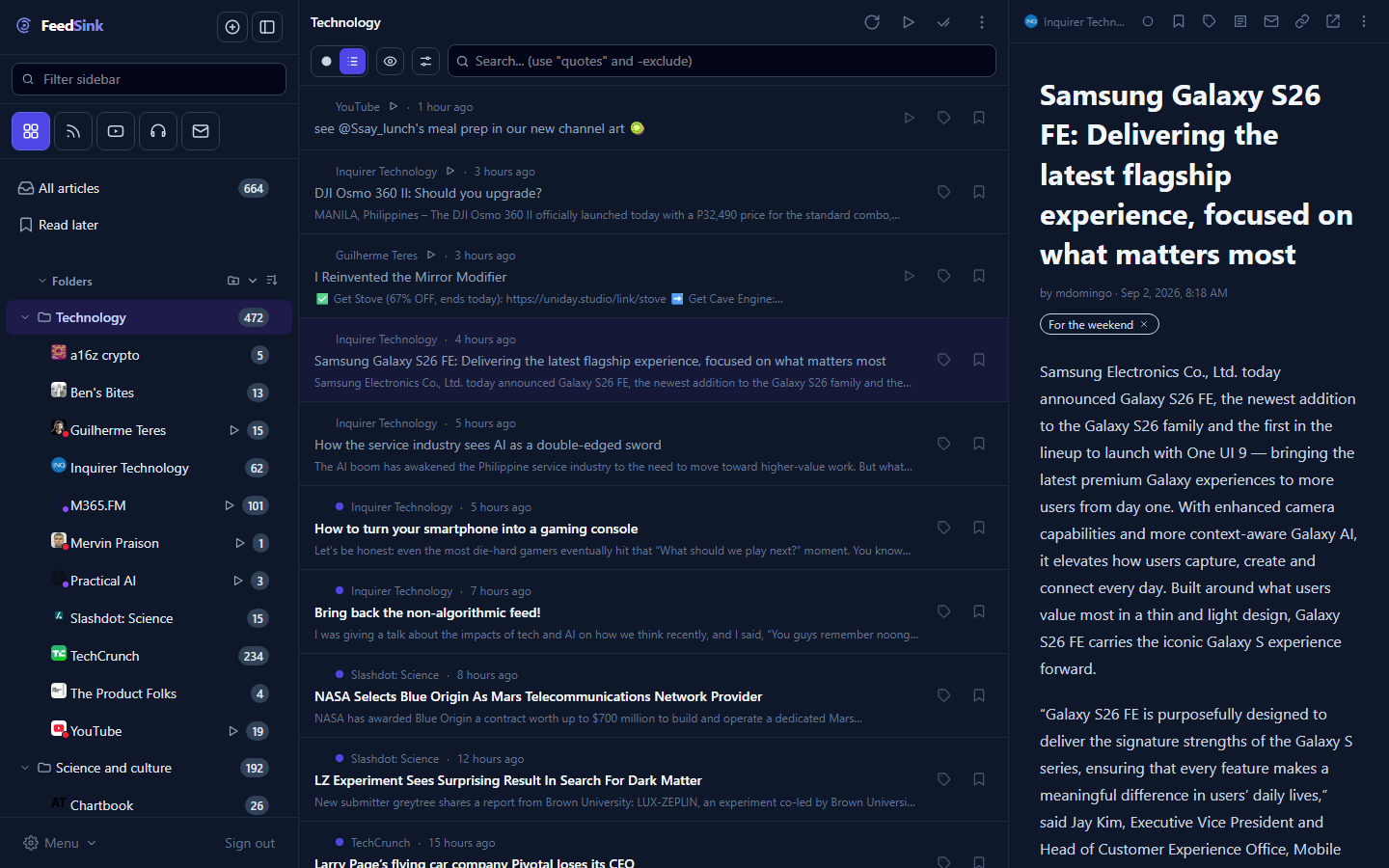Screen dimensions: 1389x868
Task: Select the newsletters mail filter
Action: pyautogui.click(x=201, y=131)
